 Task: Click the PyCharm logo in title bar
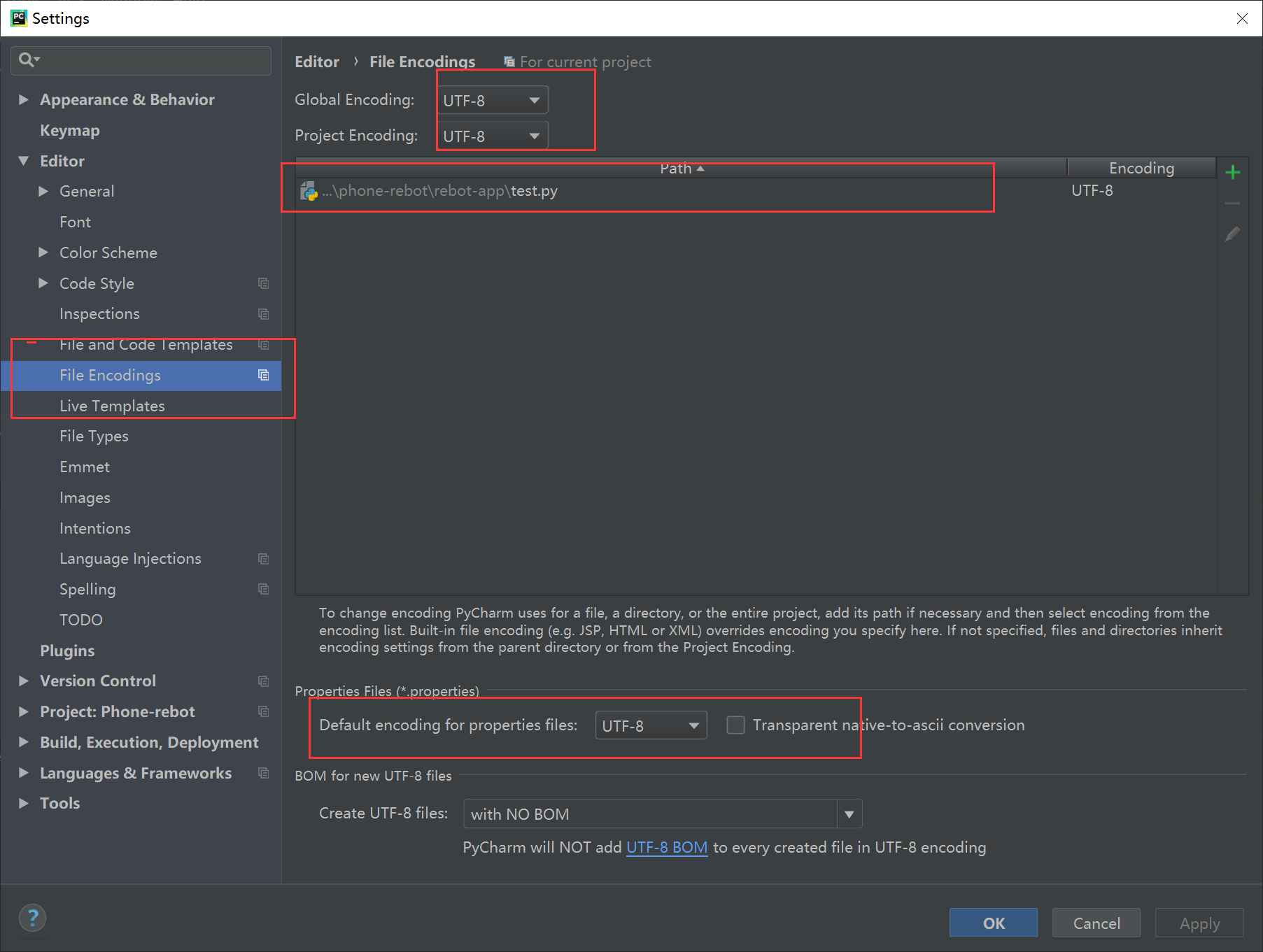pyautogui.click(x=18, y=18)
